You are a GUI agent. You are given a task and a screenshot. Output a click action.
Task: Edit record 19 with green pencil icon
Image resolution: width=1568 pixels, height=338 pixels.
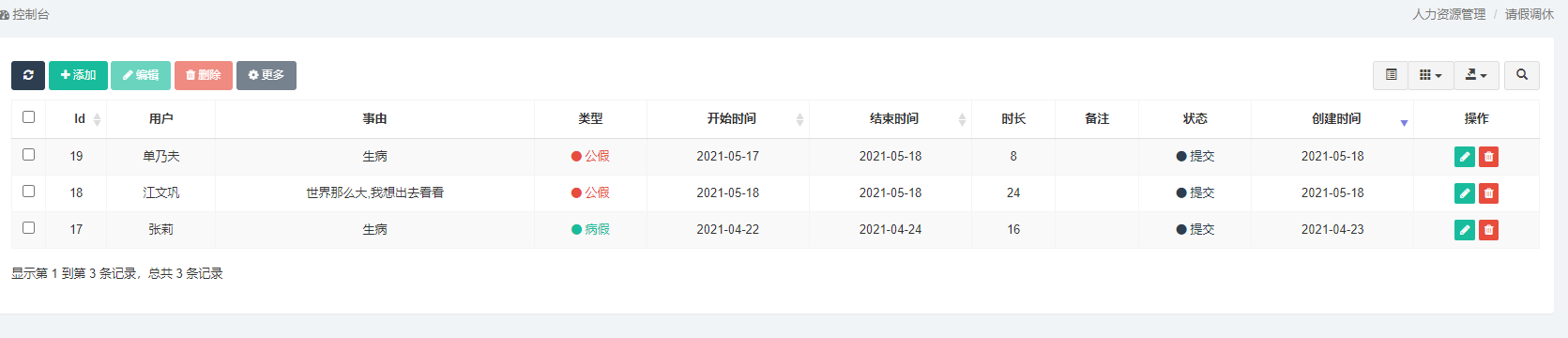tap(1464, 157)
